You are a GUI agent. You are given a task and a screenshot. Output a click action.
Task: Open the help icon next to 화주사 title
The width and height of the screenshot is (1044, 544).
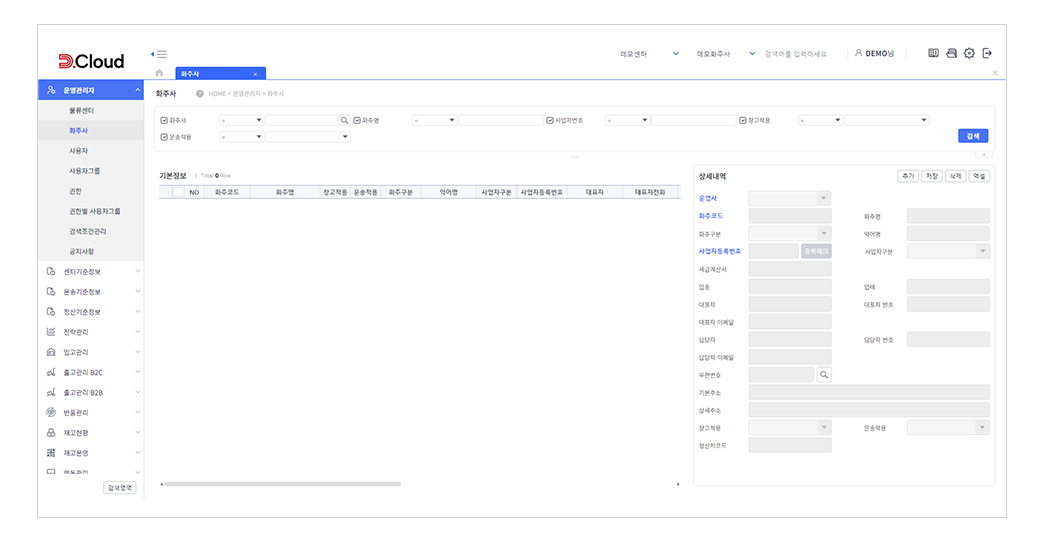tap(200, 94)
